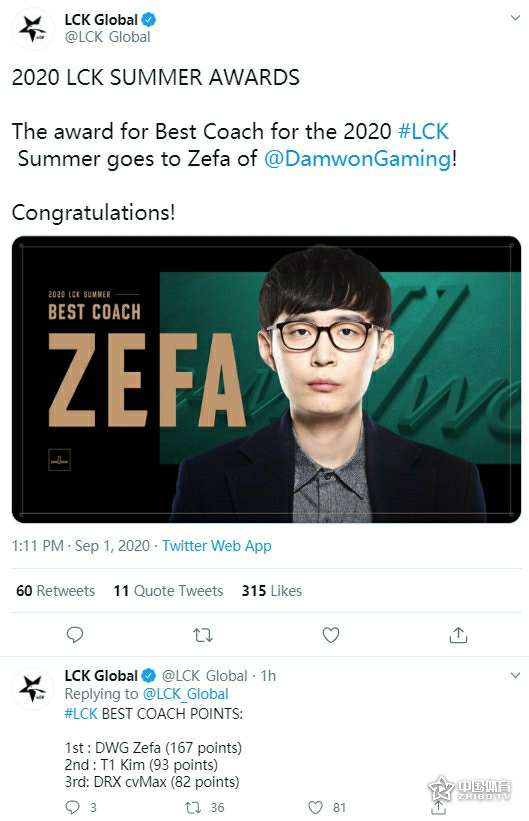Click the reply icon under main tweet
This screenshot has width=529, height=821.
click(x=75, y=635)
